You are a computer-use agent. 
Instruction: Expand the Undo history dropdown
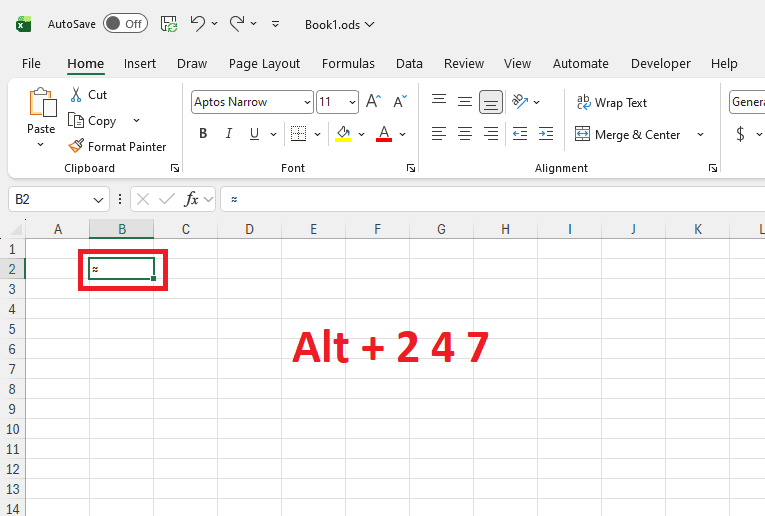[x=215, y=23]
